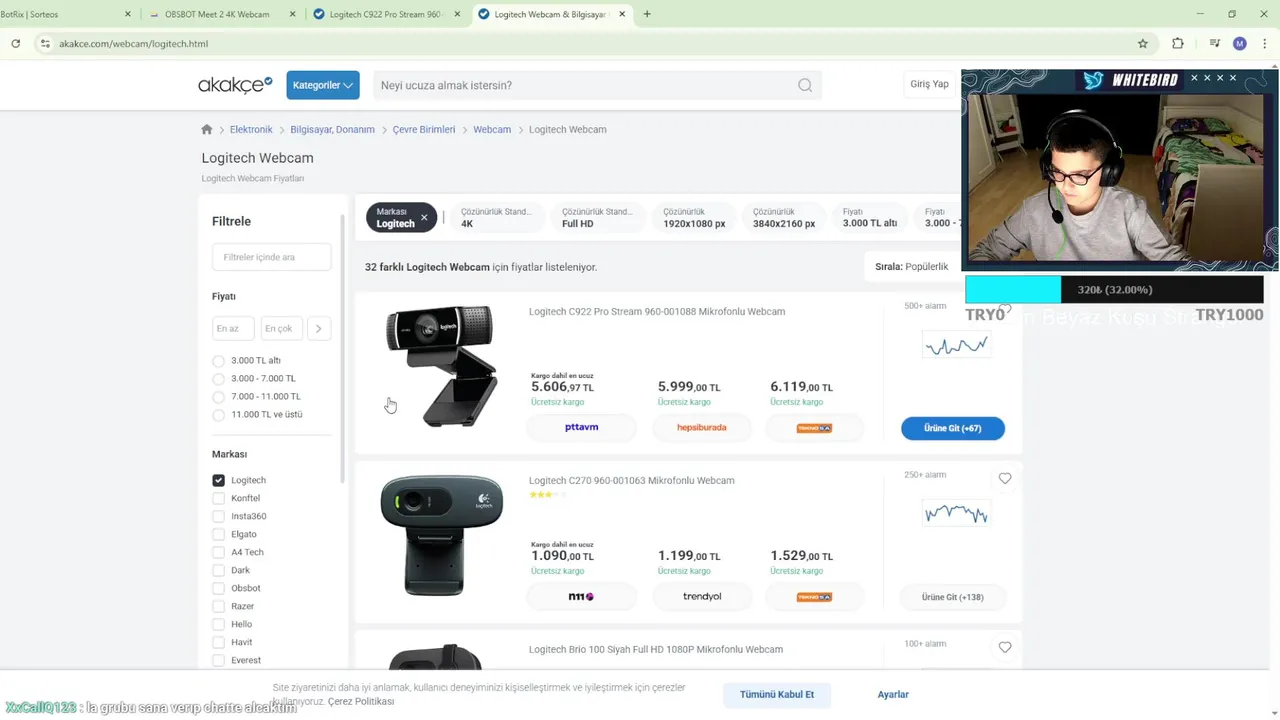The height and width of the screenshot is (720, 1280).
Task: Click the search box Neyi ucuza almak istersin
Action: [585, 85]
